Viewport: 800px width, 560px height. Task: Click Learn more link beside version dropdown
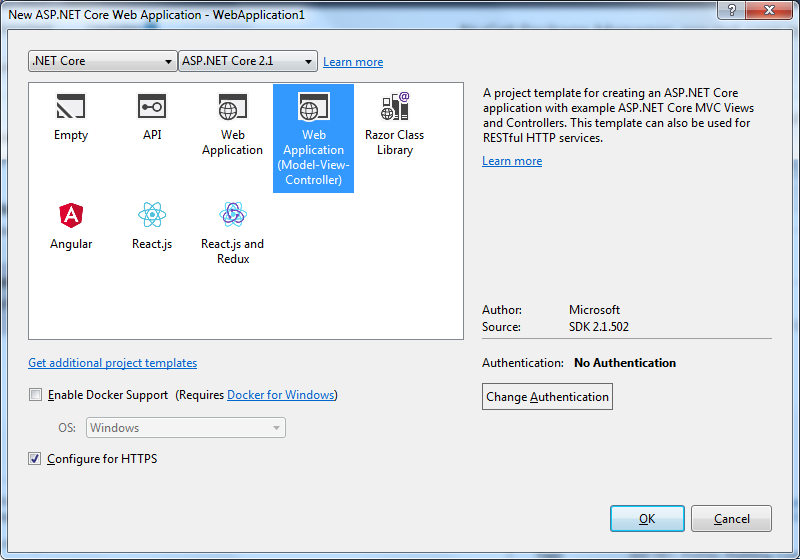click(x=353, y=62)
